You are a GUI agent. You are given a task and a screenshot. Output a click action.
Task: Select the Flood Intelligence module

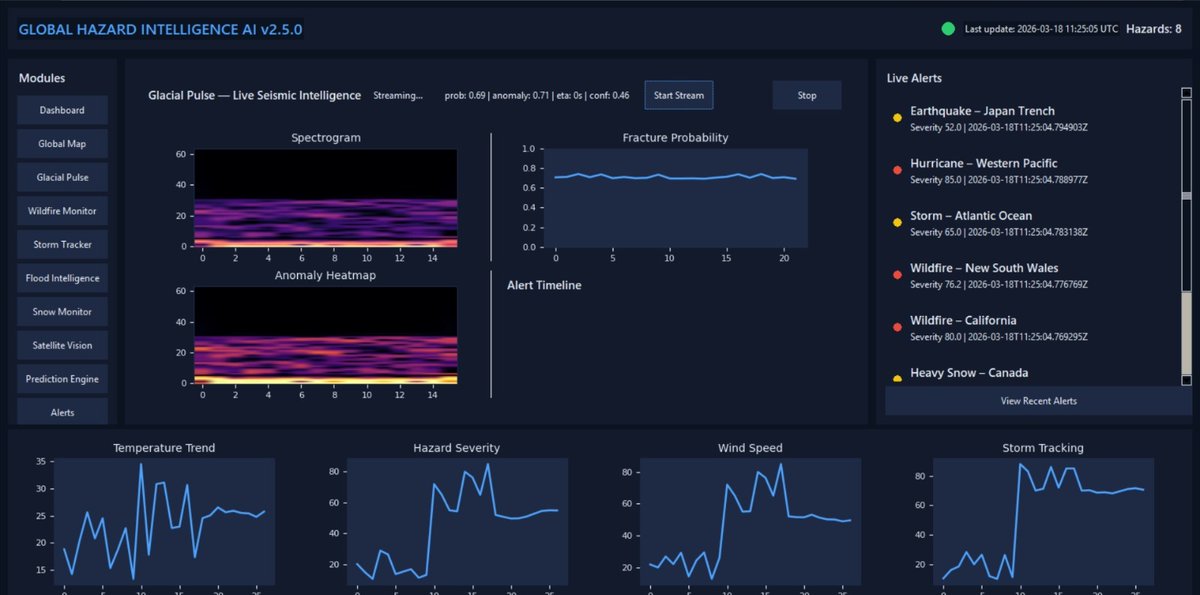click(x=62, y=278)
